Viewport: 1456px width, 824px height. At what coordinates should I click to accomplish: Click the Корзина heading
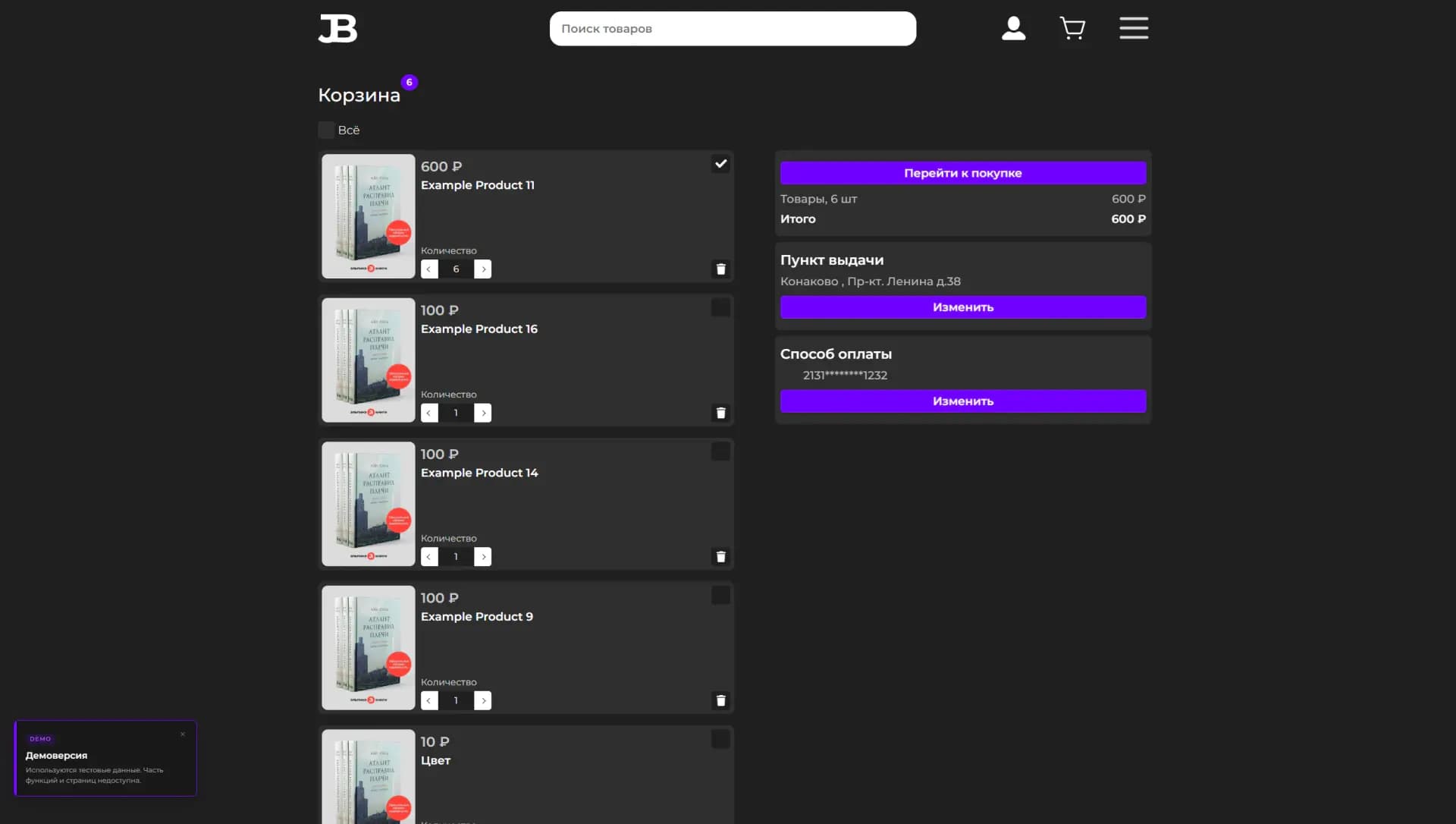359,96
